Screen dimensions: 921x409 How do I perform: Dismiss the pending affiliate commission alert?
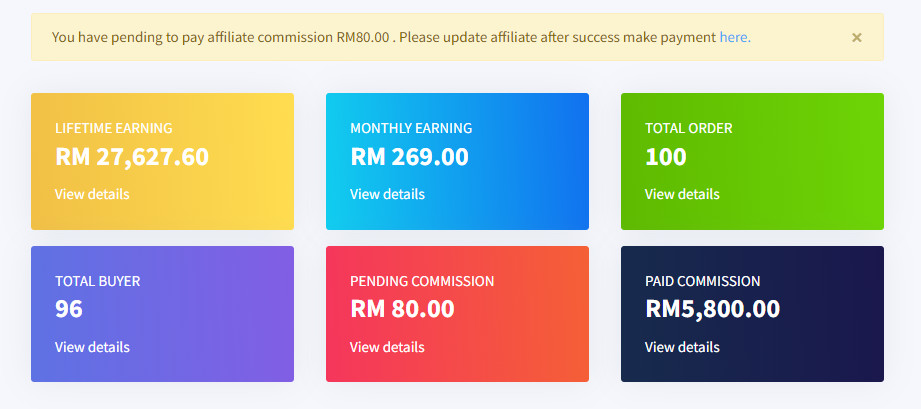[x=856, y=38]
